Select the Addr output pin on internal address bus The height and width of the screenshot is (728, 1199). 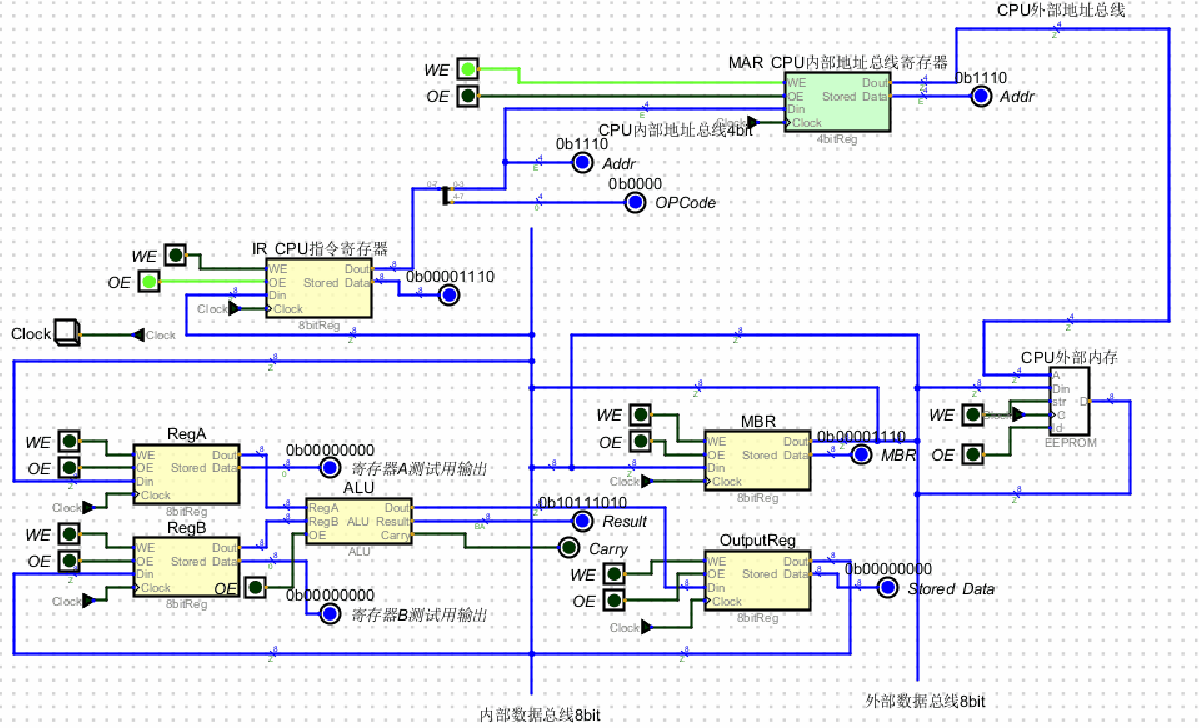583,163
